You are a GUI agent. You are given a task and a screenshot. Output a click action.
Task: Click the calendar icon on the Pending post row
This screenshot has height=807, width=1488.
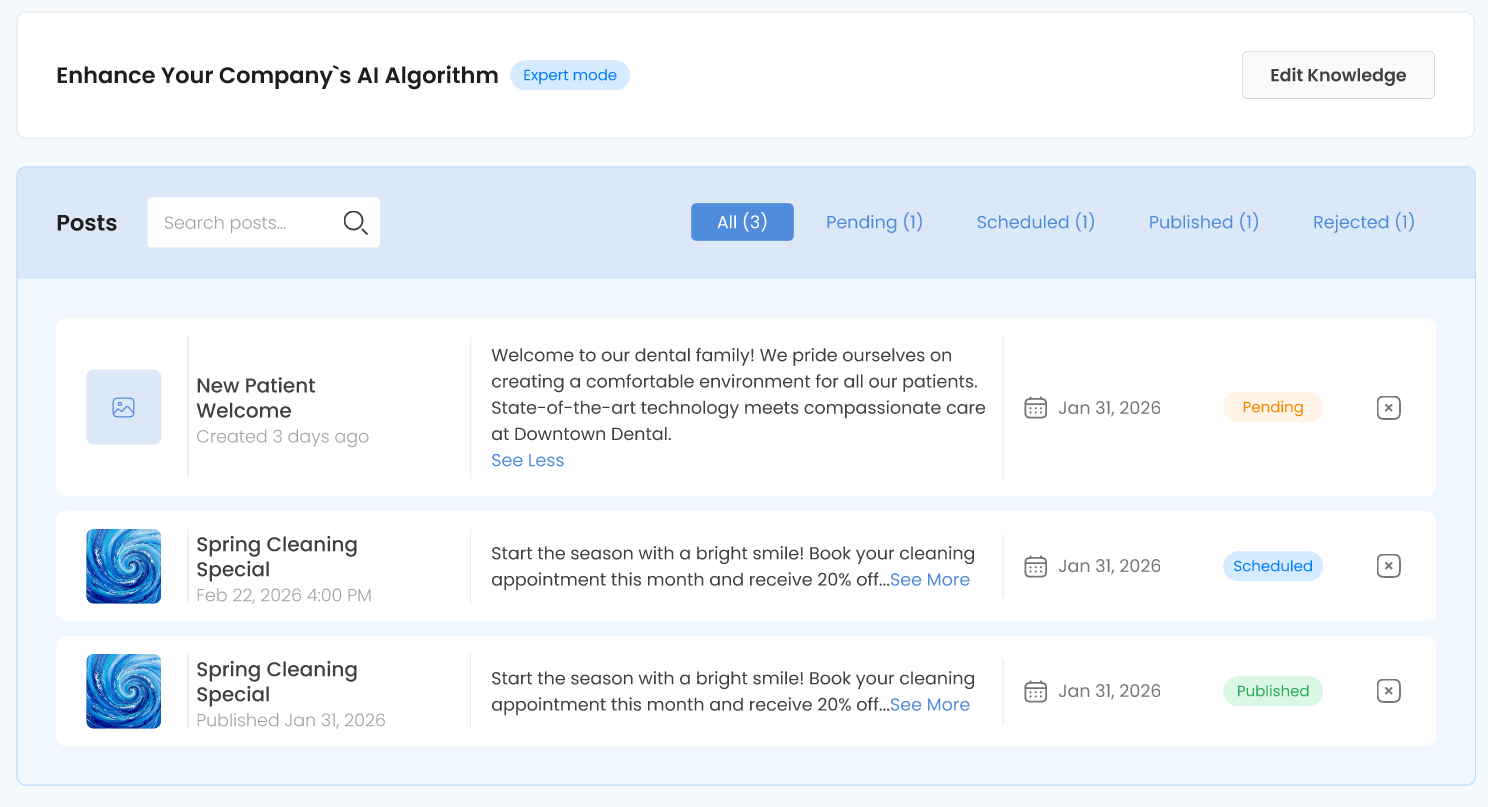(x=1035, y=407)
